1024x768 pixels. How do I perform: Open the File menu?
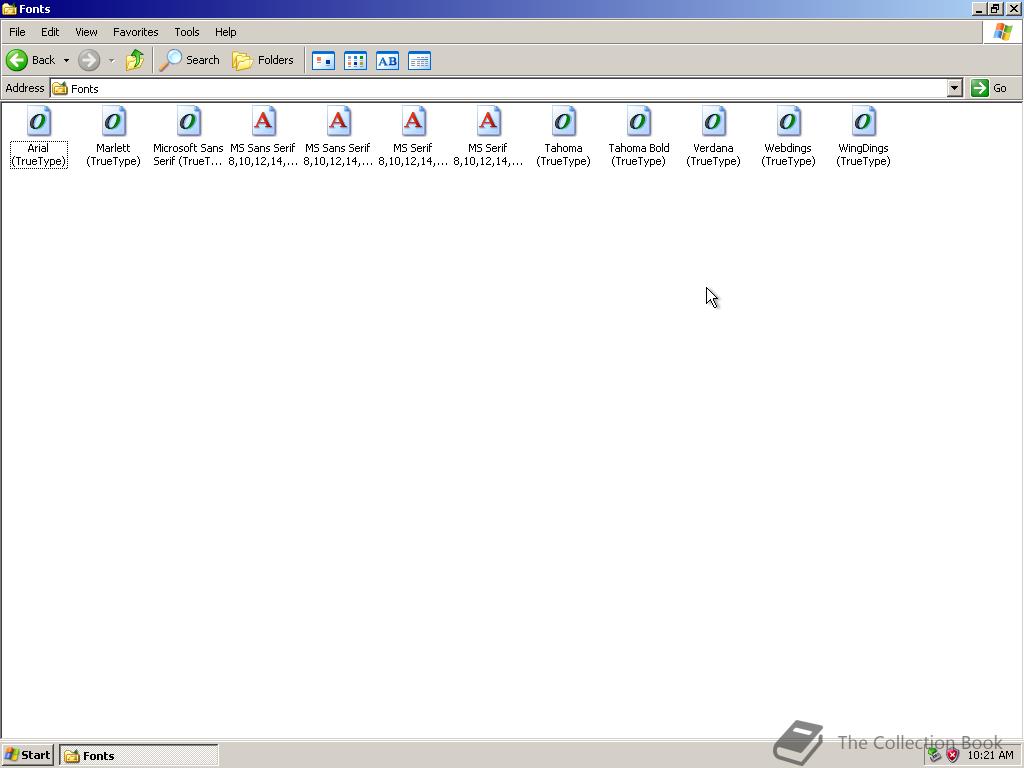[18, 32]
